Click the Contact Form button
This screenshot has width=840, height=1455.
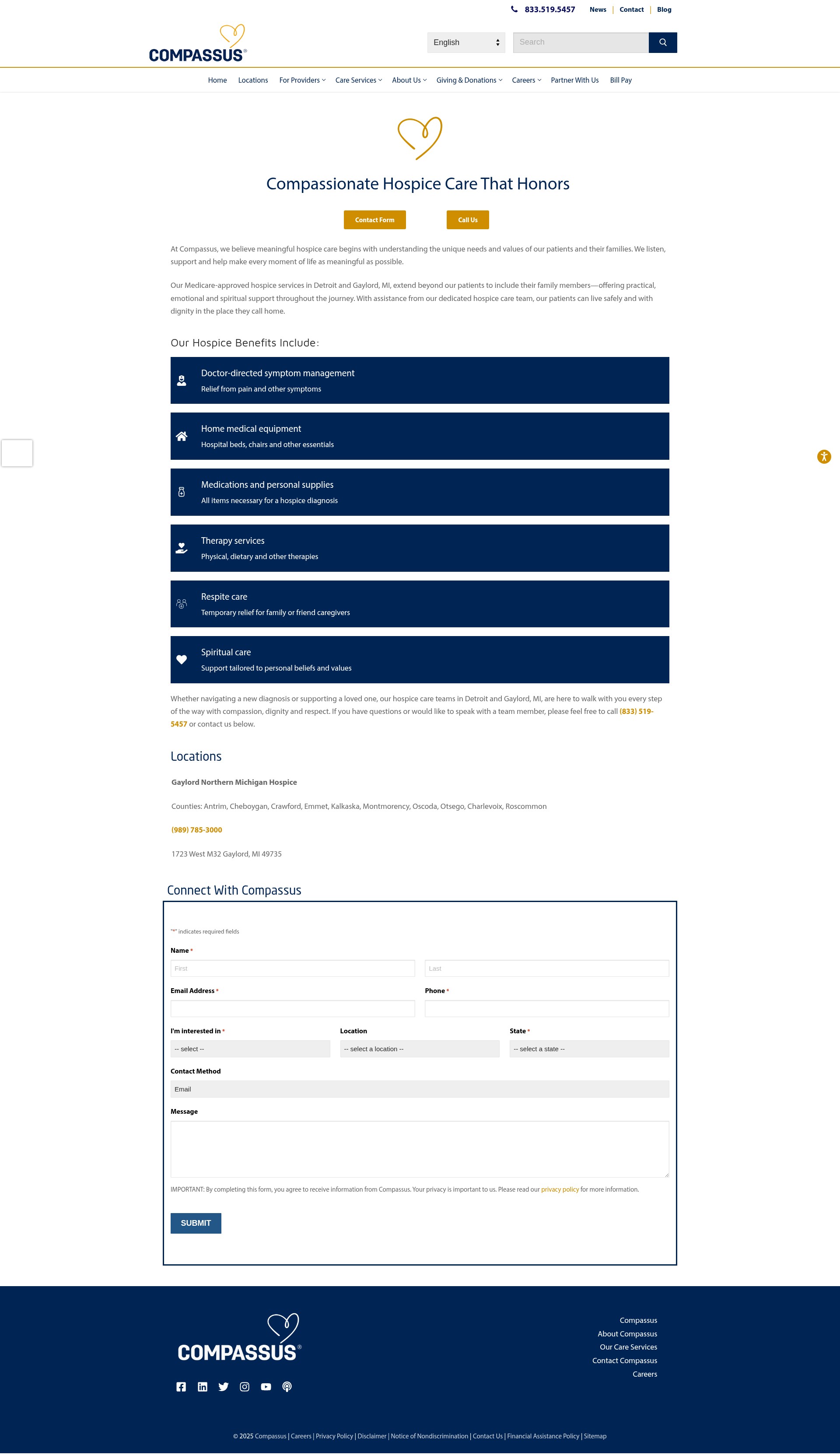[375, 220]
